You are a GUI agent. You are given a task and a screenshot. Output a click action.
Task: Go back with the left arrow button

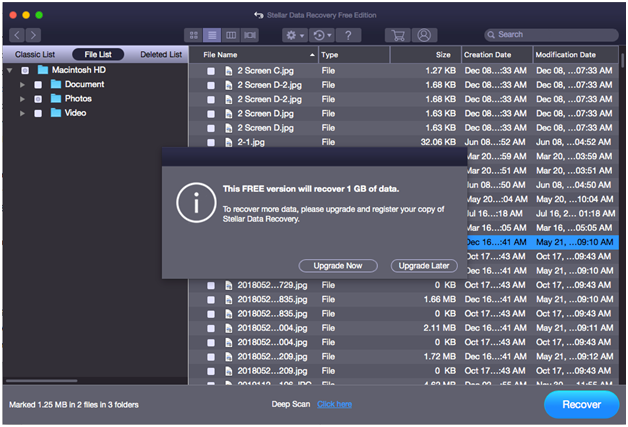(x=17, y=35)
